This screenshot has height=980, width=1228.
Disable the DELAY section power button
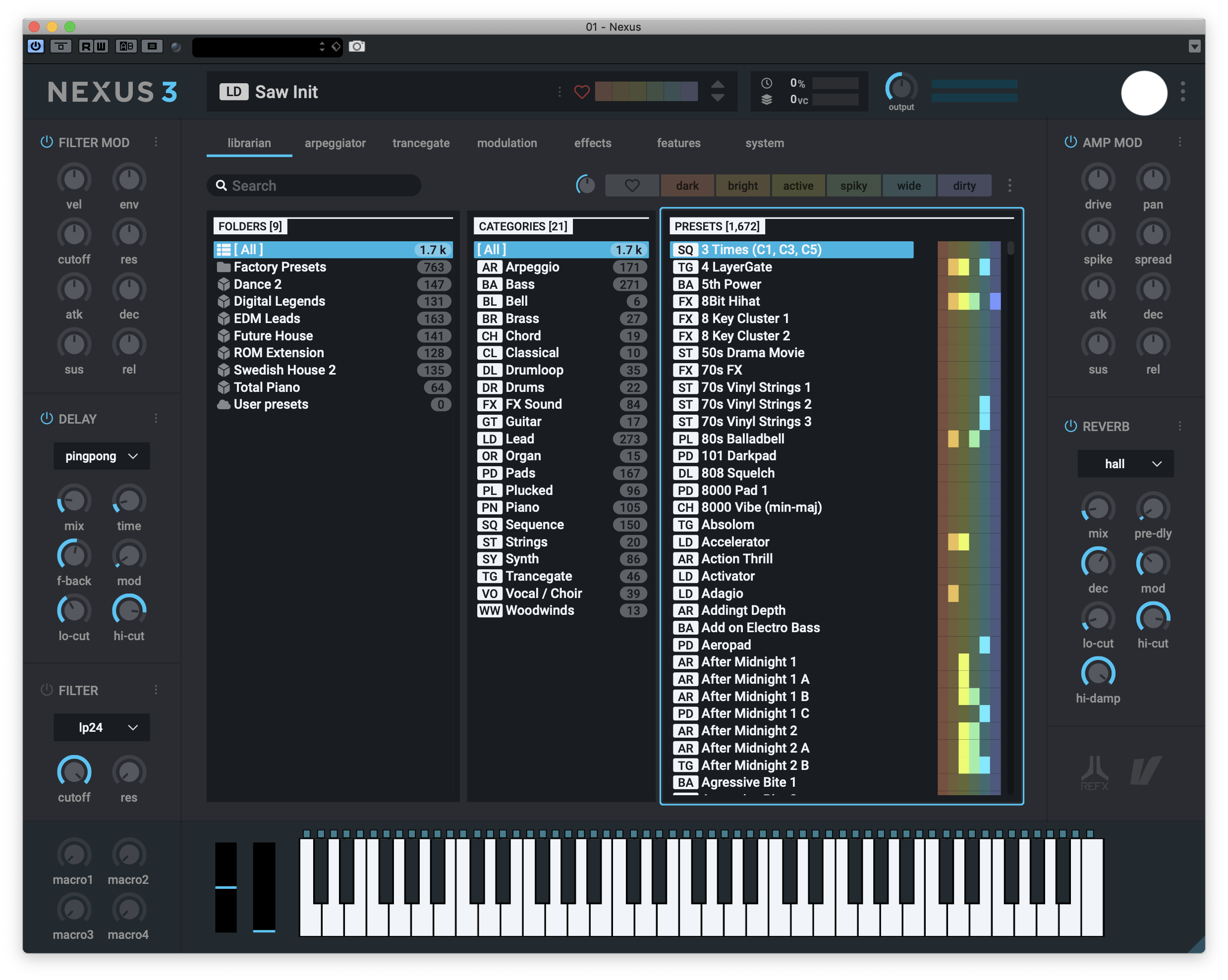click(47, 419)
